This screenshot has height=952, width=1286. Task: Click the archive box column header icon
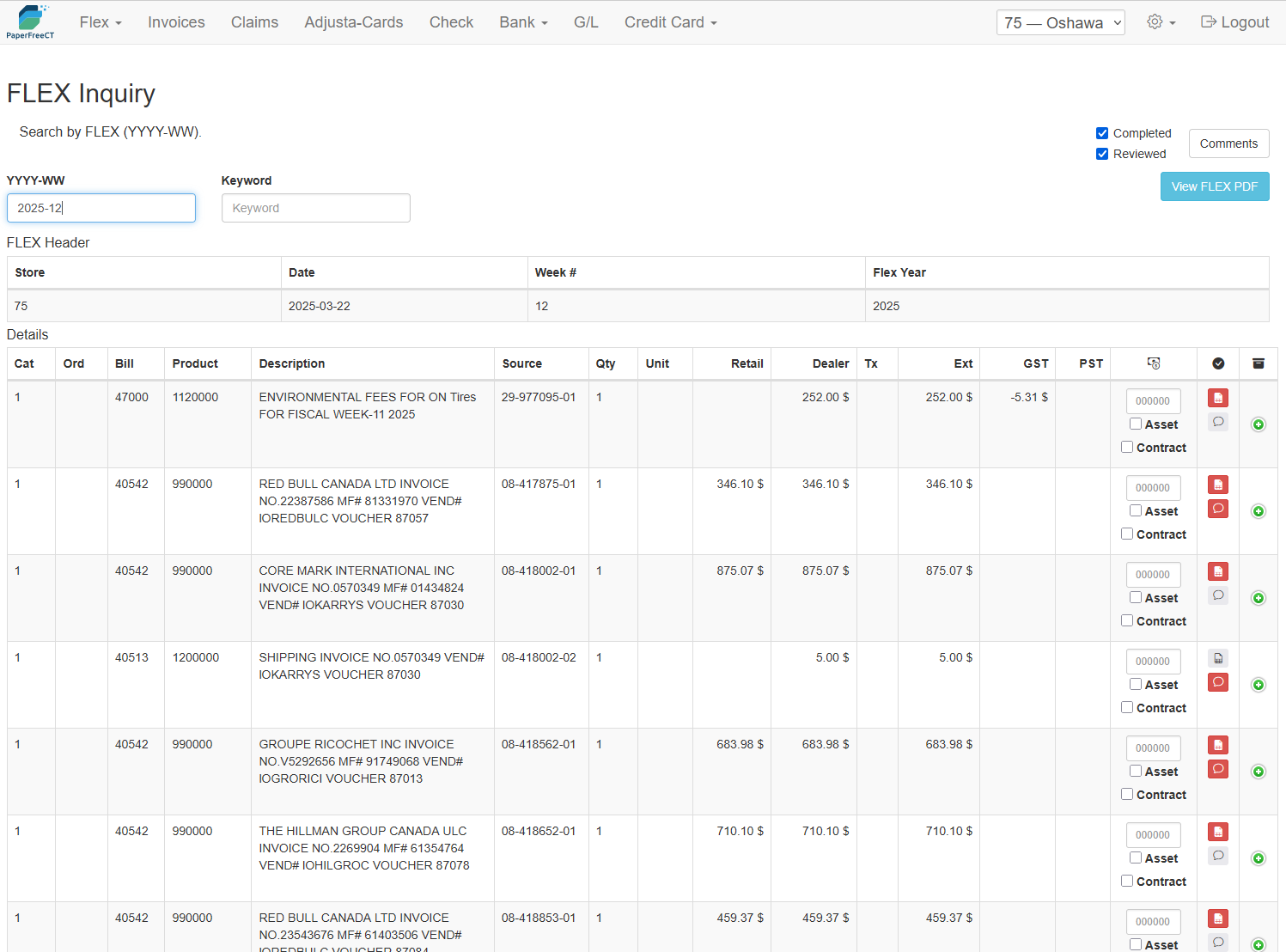[1258, 363]
